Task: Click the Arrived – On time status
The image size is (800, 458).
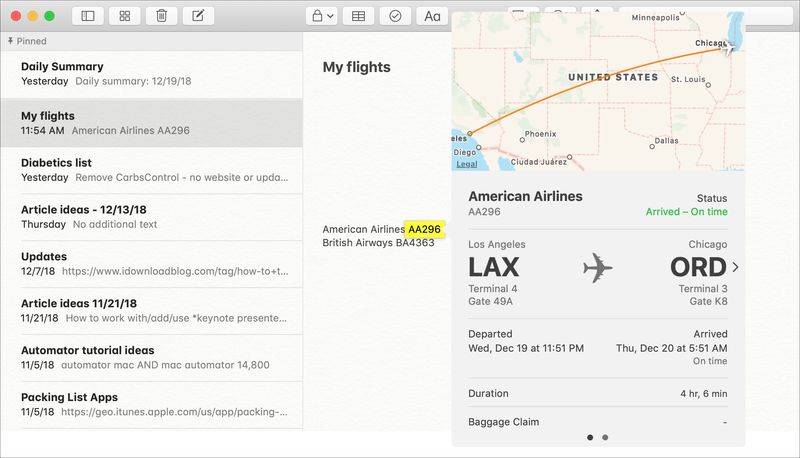Action: pyautogui.click(x=686, y=212)
